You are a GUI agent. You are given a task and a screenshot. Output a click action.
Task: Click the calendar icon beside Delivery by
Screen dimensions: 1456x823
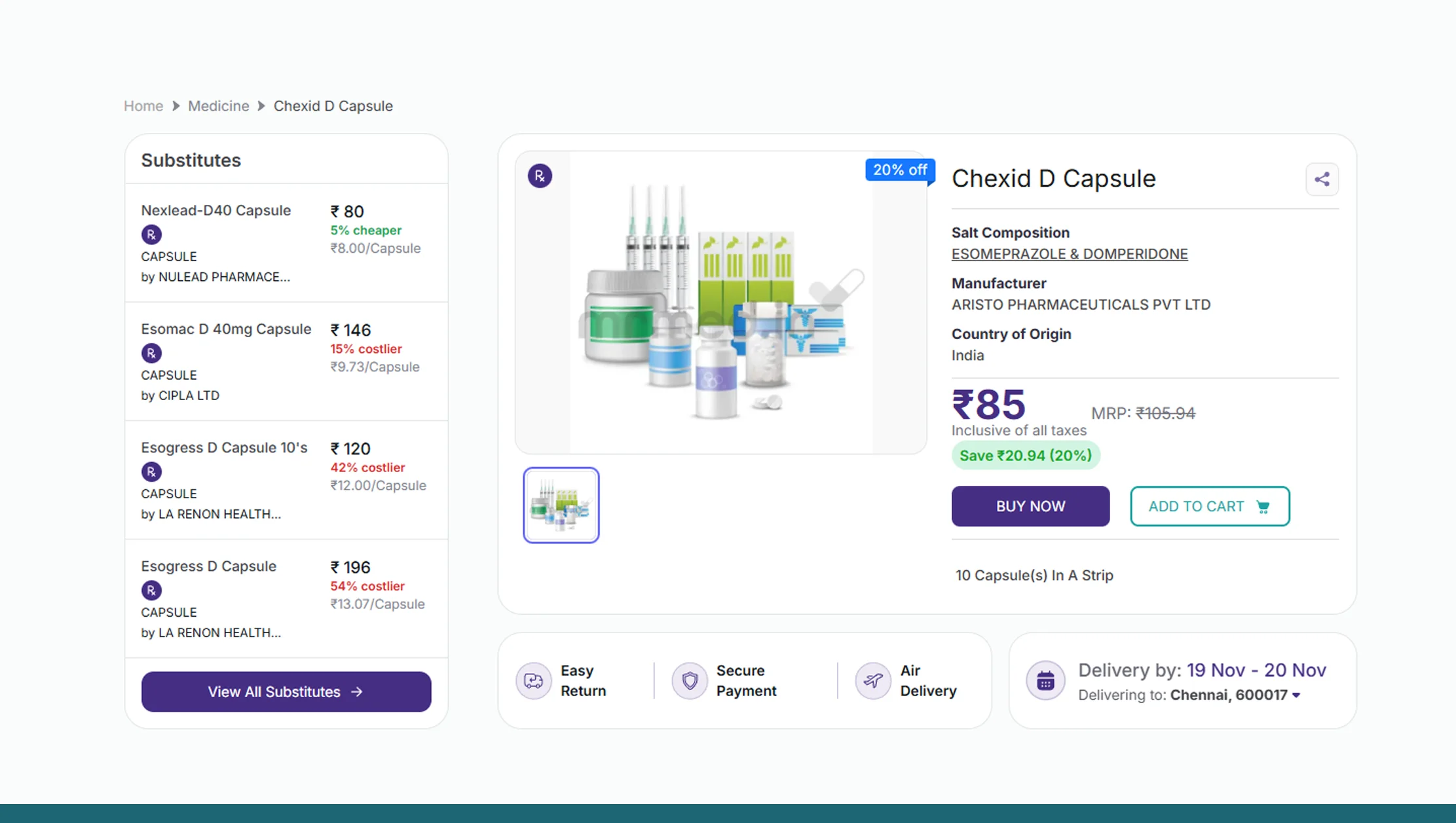1045,681
